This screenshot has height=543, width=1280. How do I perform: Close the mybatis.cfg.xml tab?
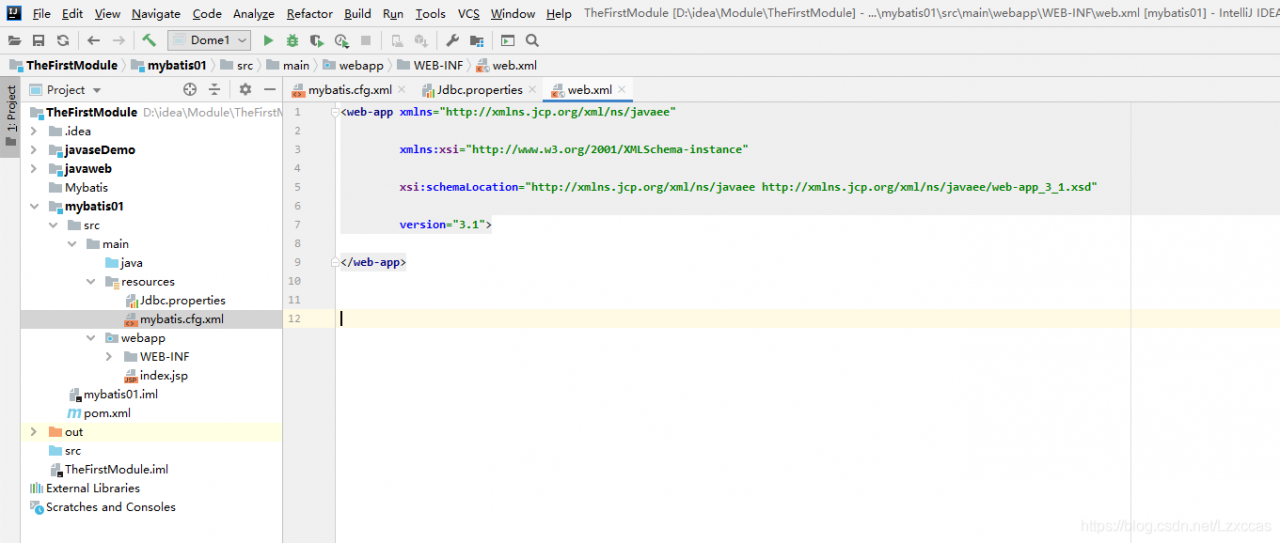(404, 90)
